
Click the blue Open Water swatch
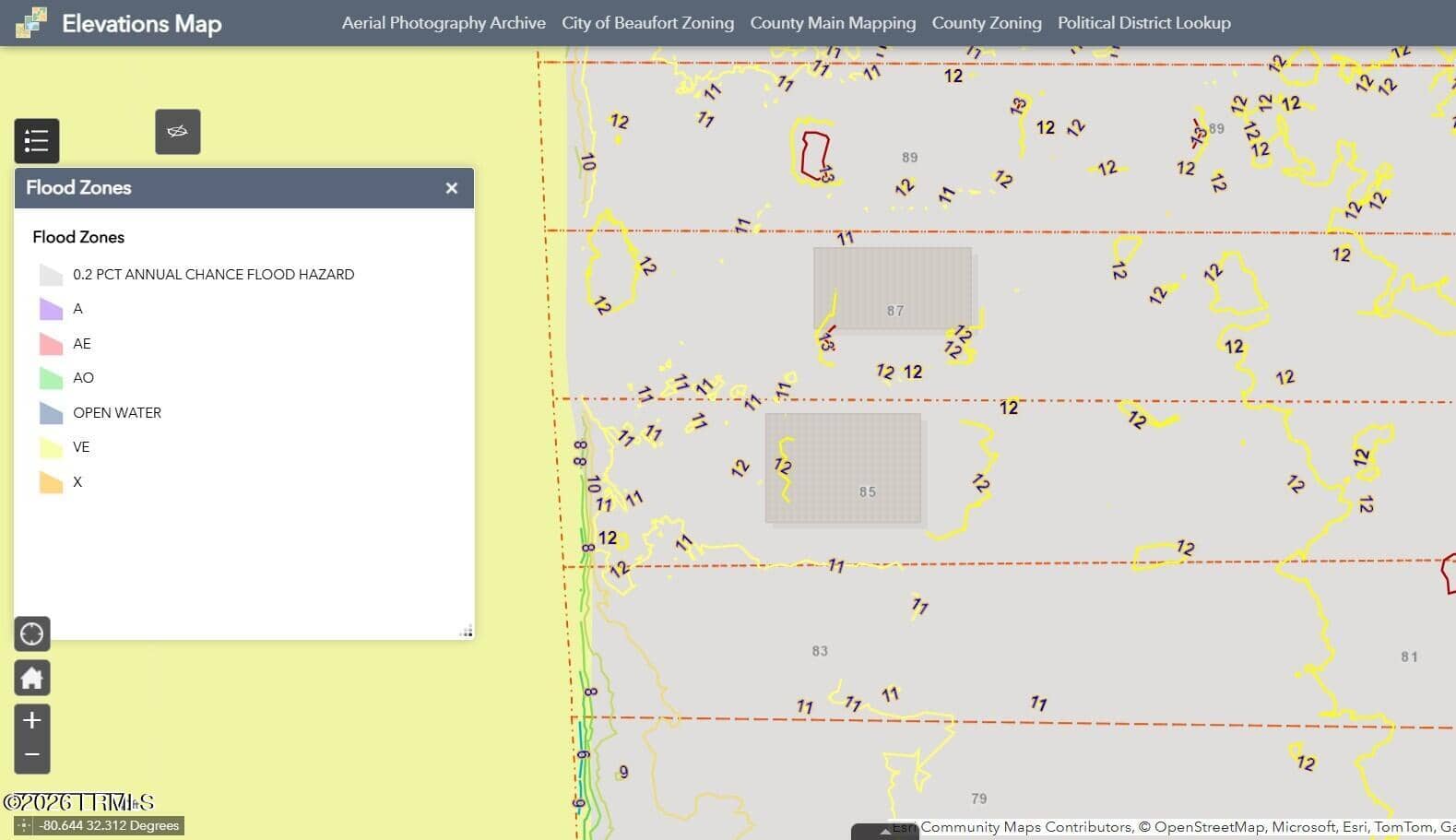coord(51,413)
